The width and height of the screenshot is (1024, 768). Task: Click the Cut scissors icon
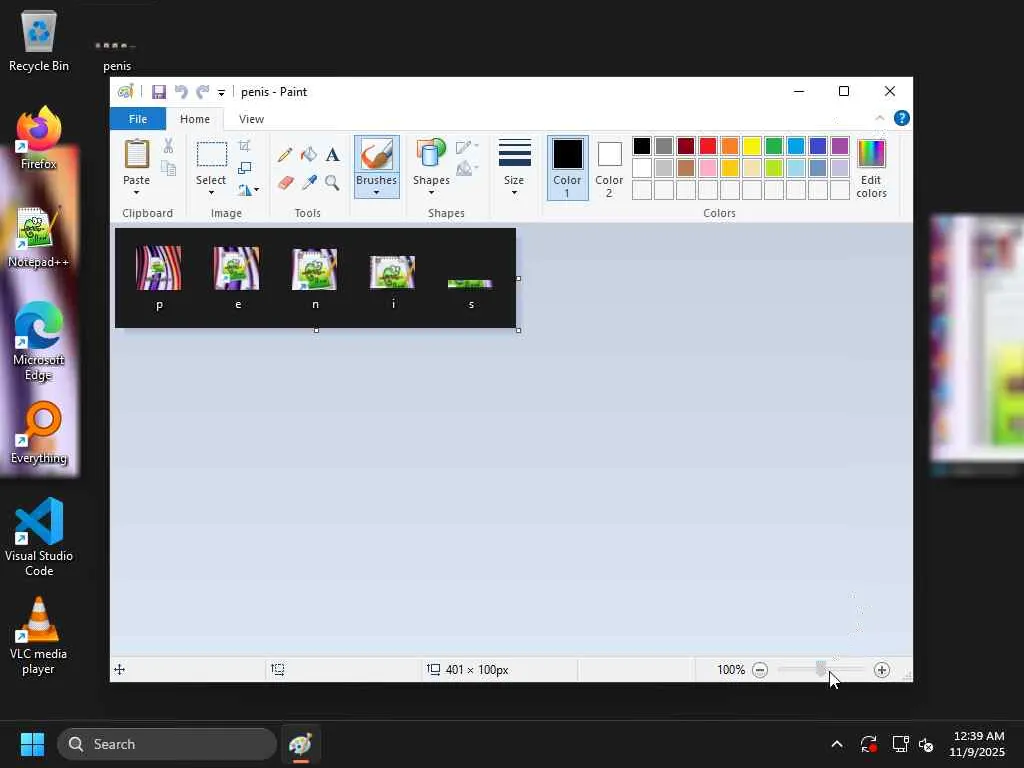(x=168, y=146)
